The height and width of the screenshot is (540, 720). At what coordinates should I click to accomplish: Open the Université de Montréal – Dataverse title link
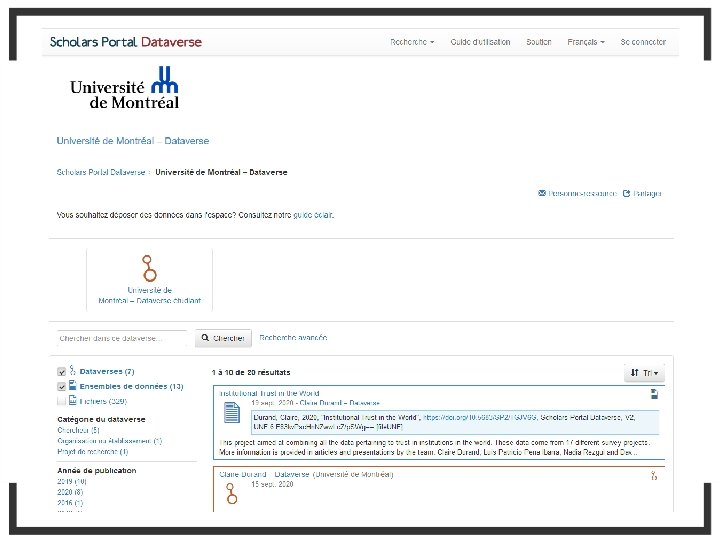tap(133, 141)
